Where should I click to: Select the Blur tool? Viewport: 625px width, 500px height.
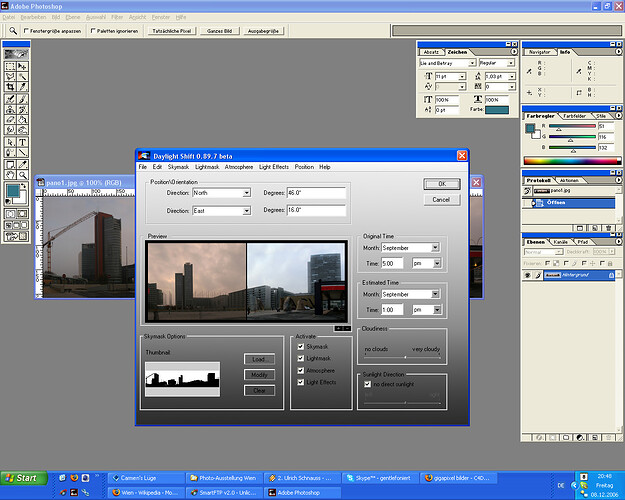click(10, 130)
